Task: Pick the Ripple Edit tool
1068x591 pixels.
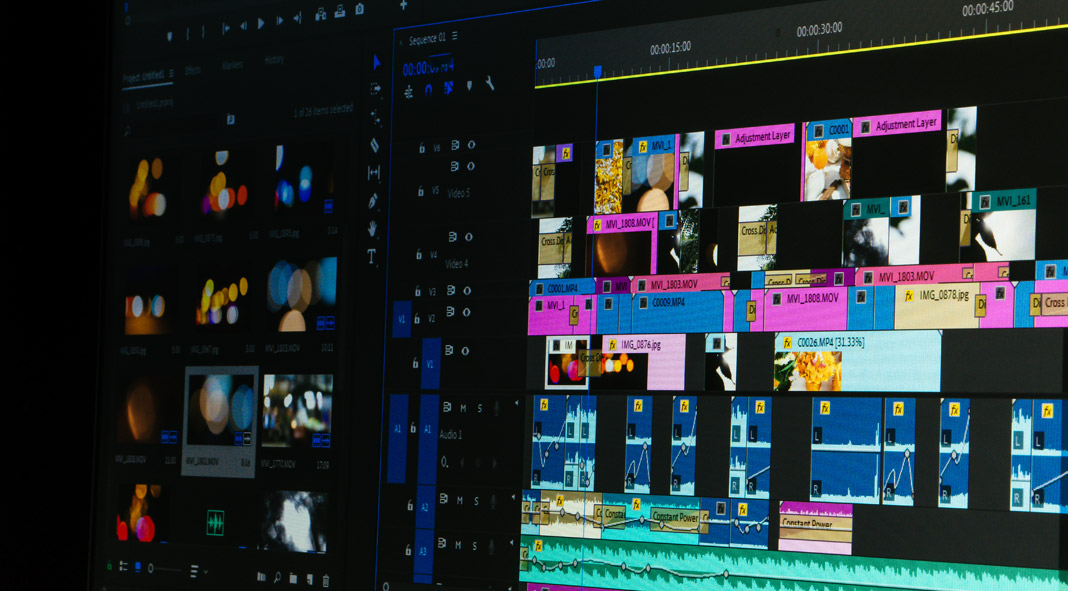Action: [x=375, y=116]
